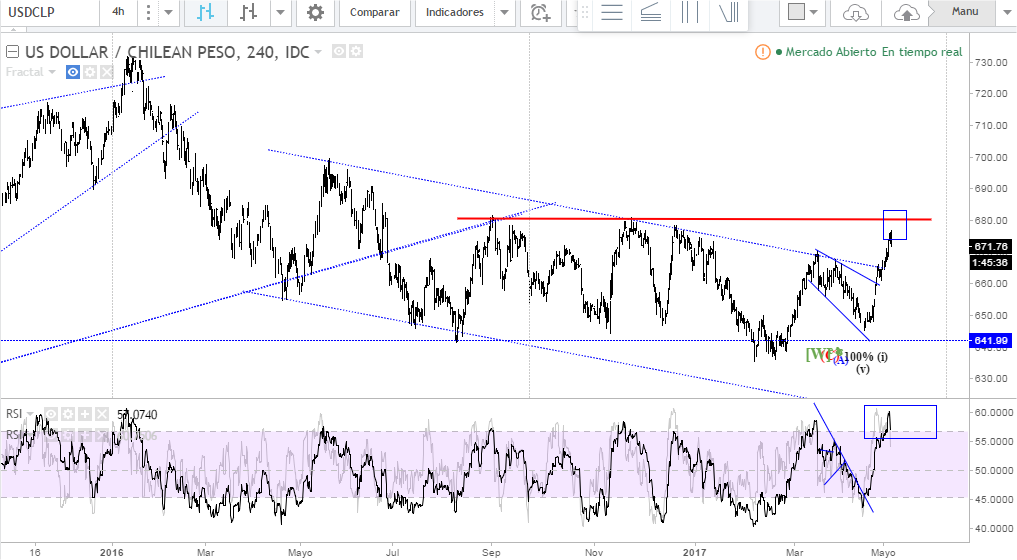Select the 4h timeframe

[x=119, y=13]
